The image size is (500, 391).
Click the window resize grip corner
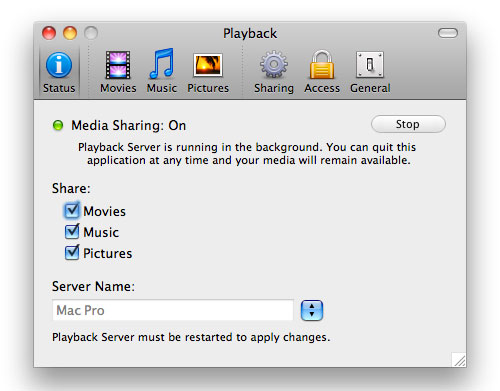click(x=459, y=360)
